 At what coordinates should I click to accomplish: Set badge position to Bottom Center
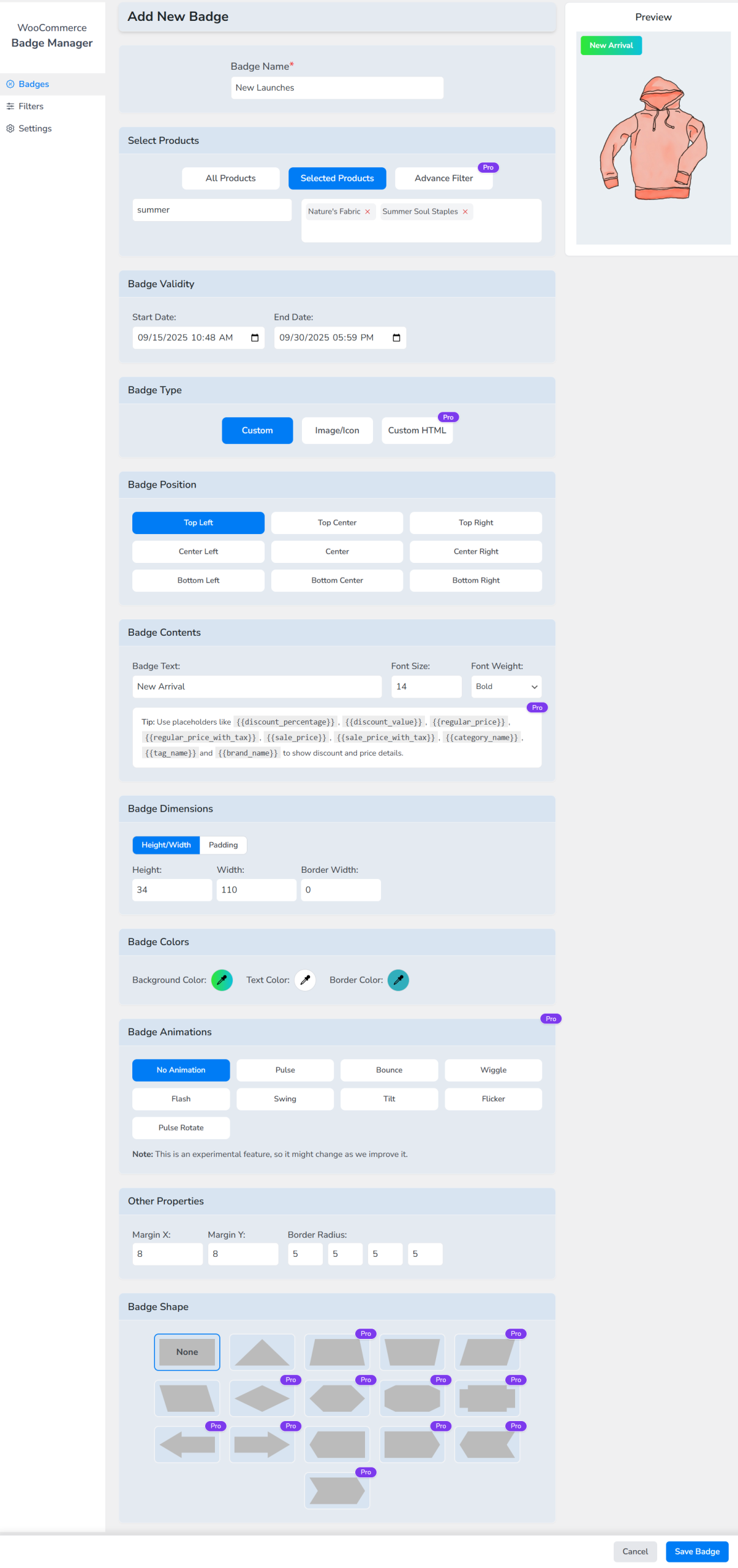click(337, 580)
